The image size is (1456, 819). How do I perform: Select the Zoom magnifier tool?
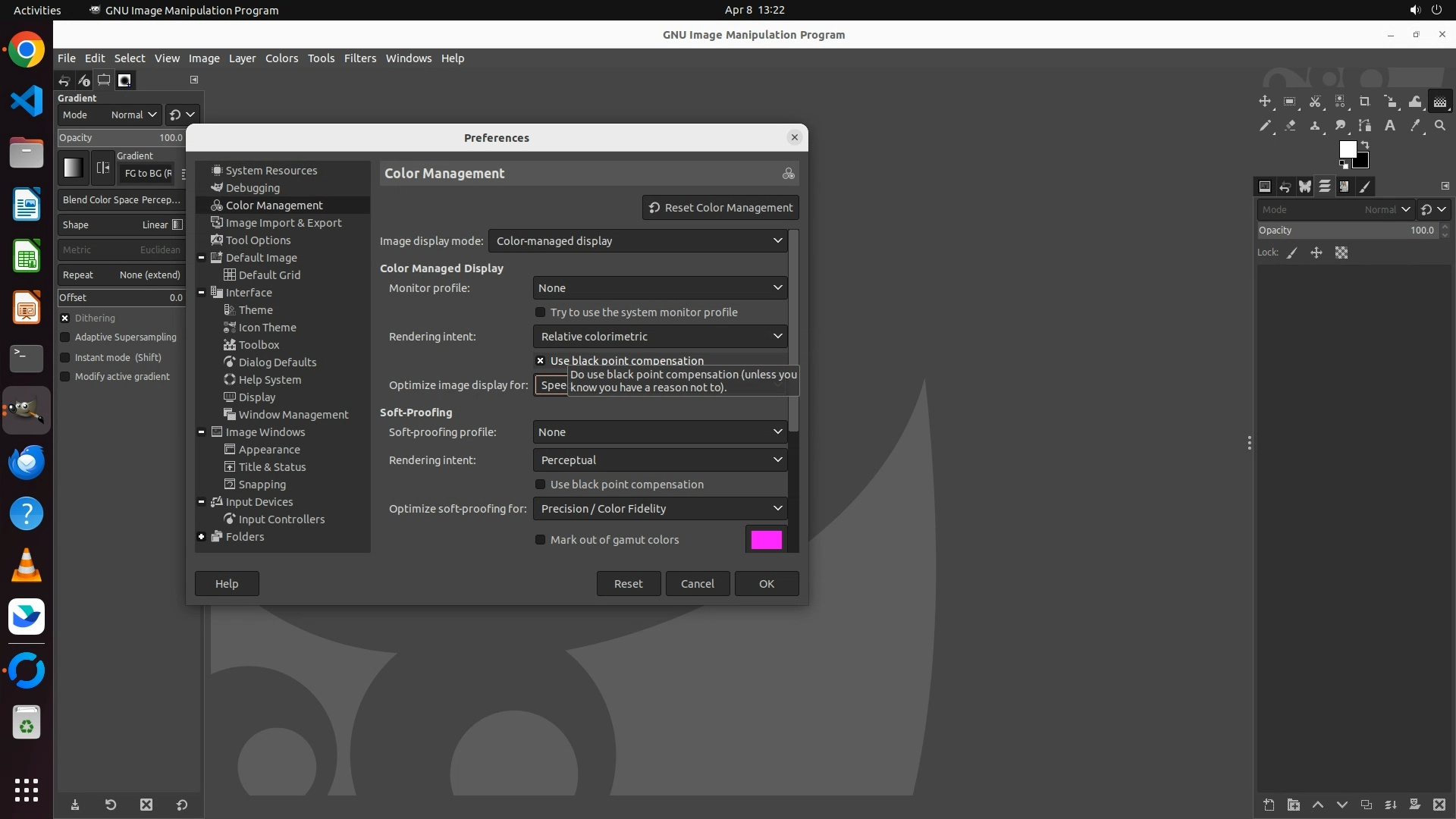(x=1440, y=126)
